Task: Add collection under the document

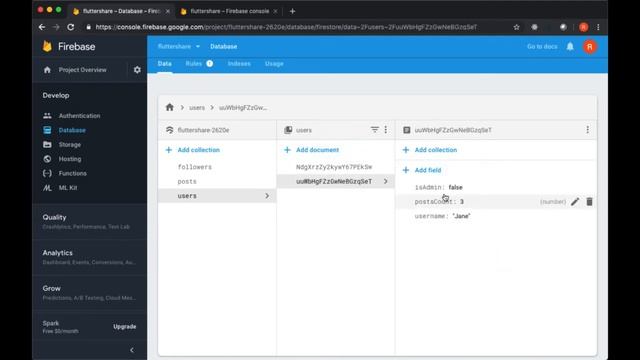Action: click(430, 150)
